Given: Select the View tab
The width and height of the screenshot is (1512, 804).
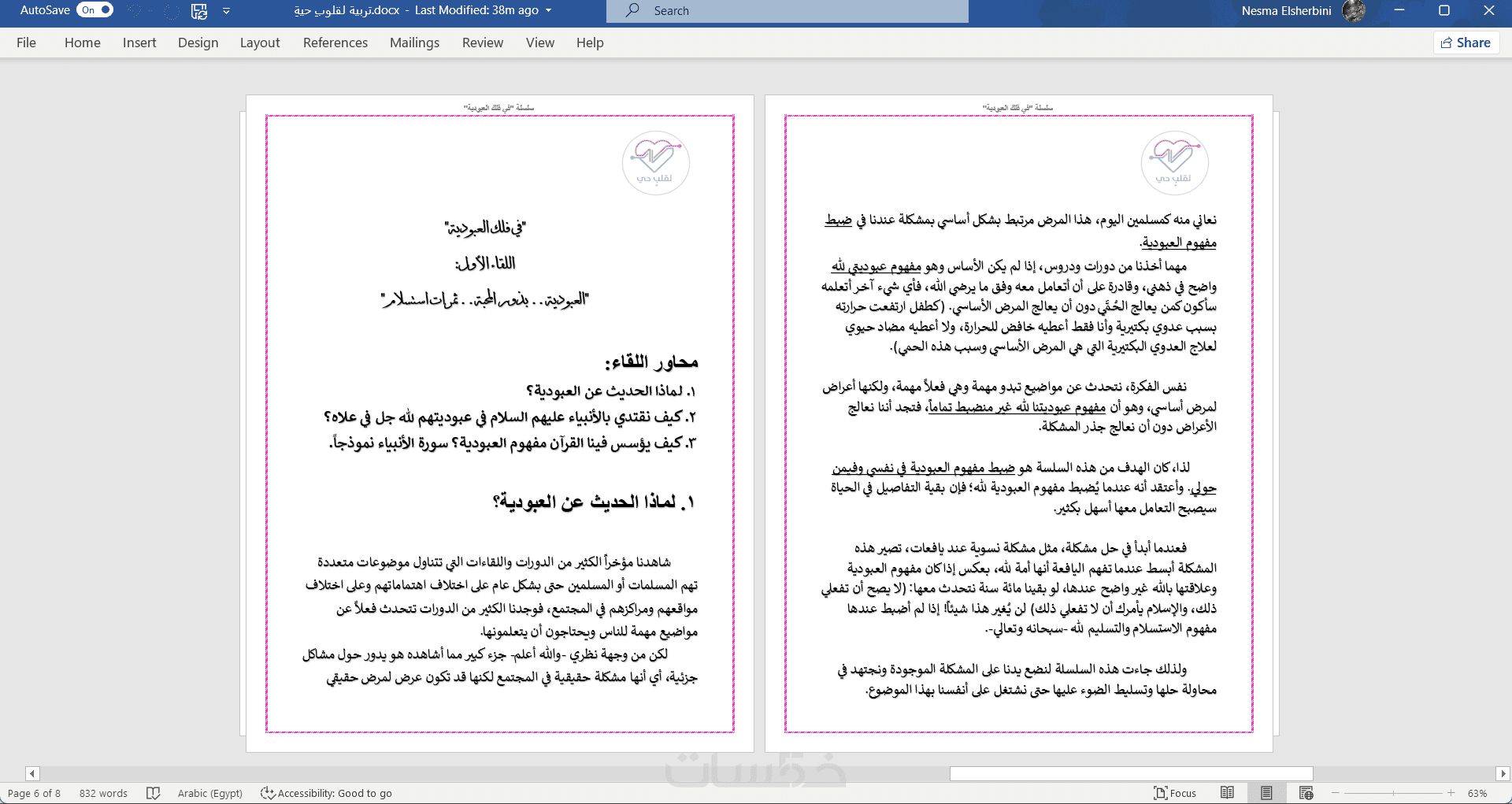Looking at the screenshot, I should (x=540, y=43).
